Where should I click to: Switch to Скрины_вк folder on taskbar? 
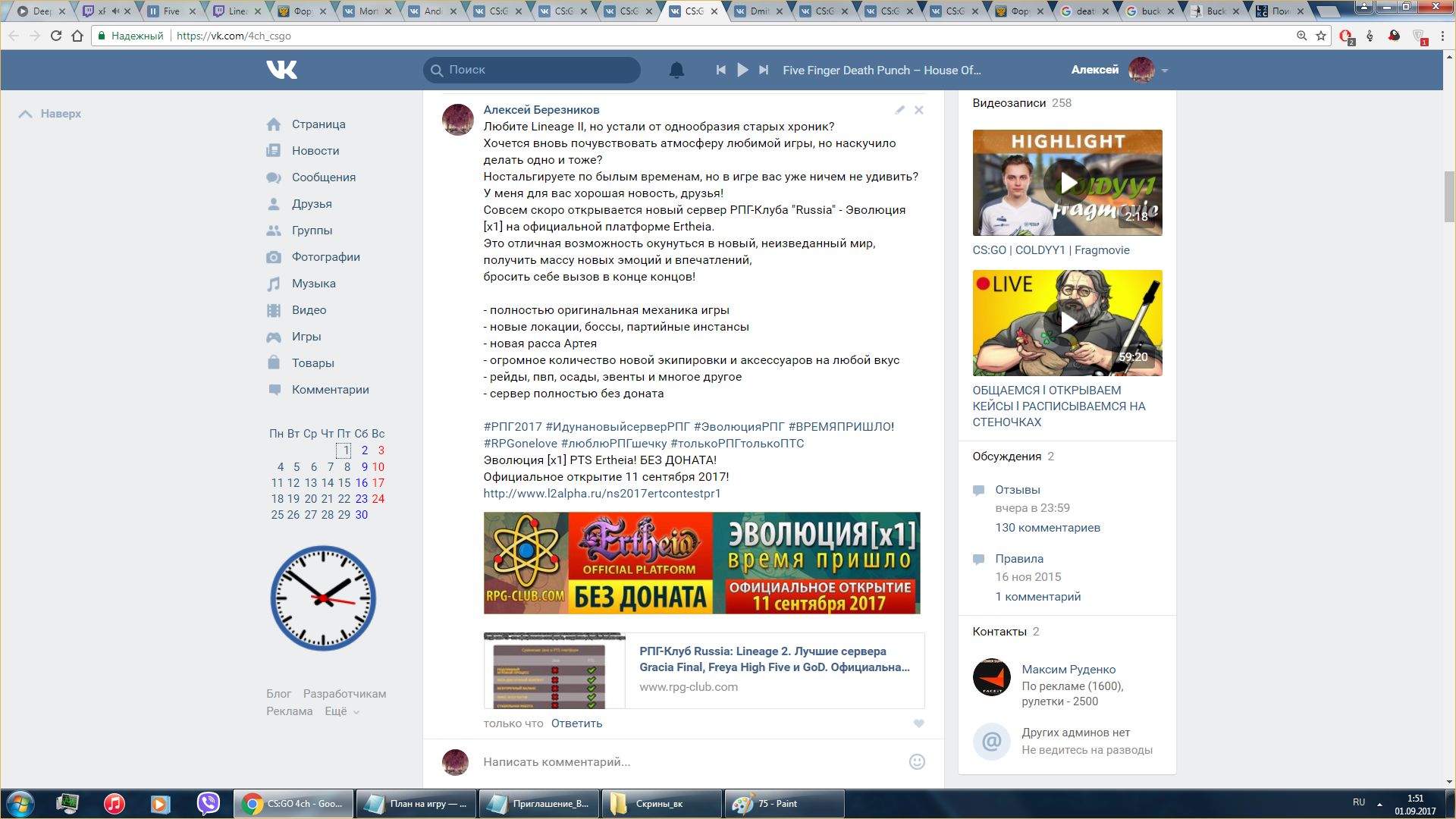tap(662, 804)
